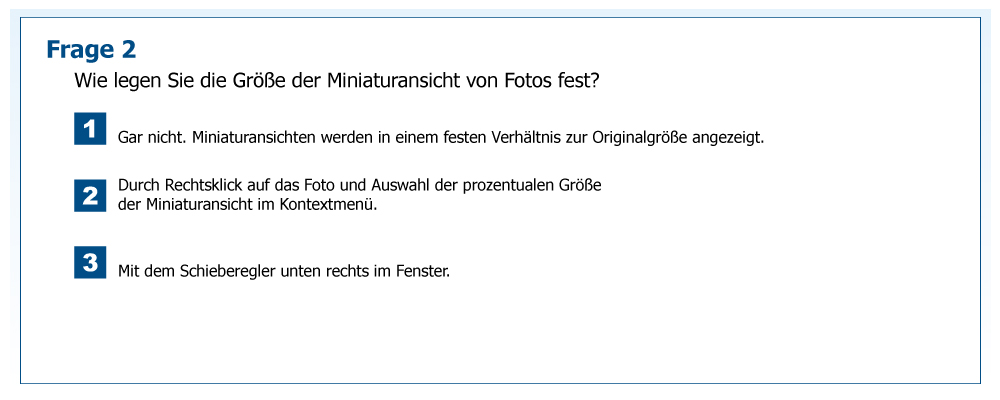Select answer number 1 box

click(x=90, y=129)
